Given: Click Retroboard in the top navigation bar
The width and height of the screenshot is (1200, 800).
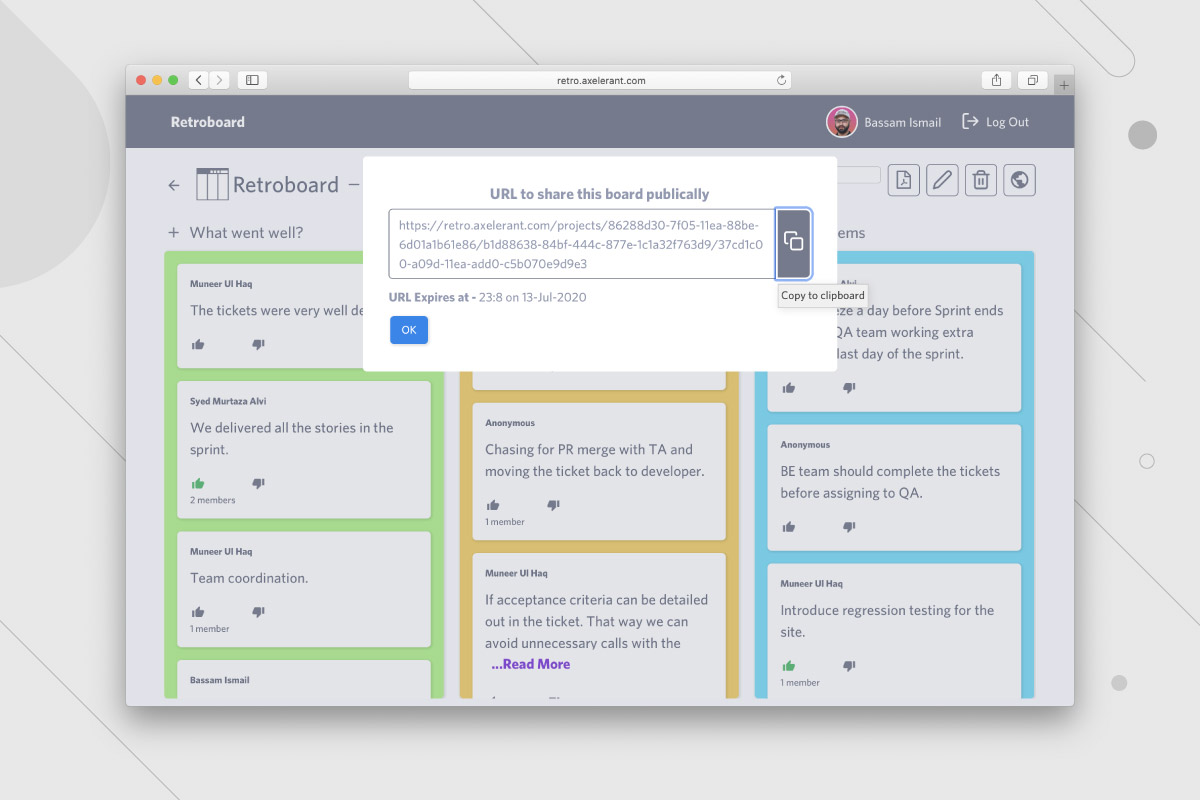Looking at the screenshot, I should point(206,121).
